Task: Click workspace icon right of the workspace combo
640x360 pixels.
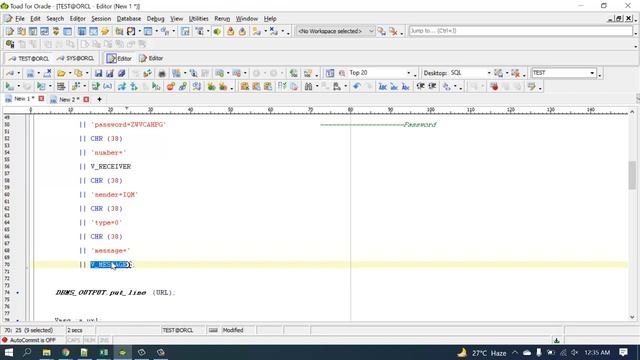Action: 382,31
